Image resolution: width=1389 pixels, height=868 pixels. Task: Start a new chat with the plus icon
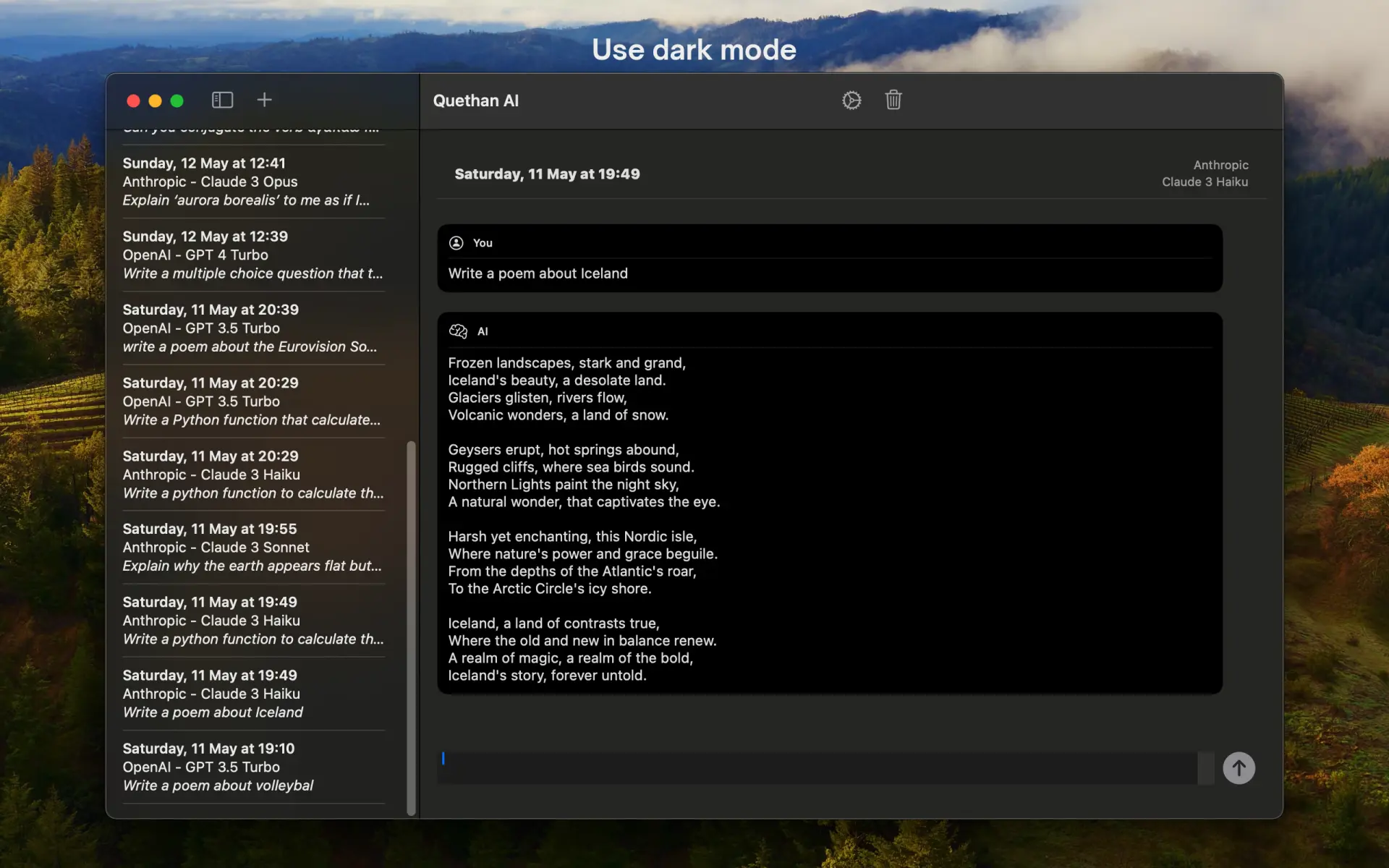click(264, 100)
